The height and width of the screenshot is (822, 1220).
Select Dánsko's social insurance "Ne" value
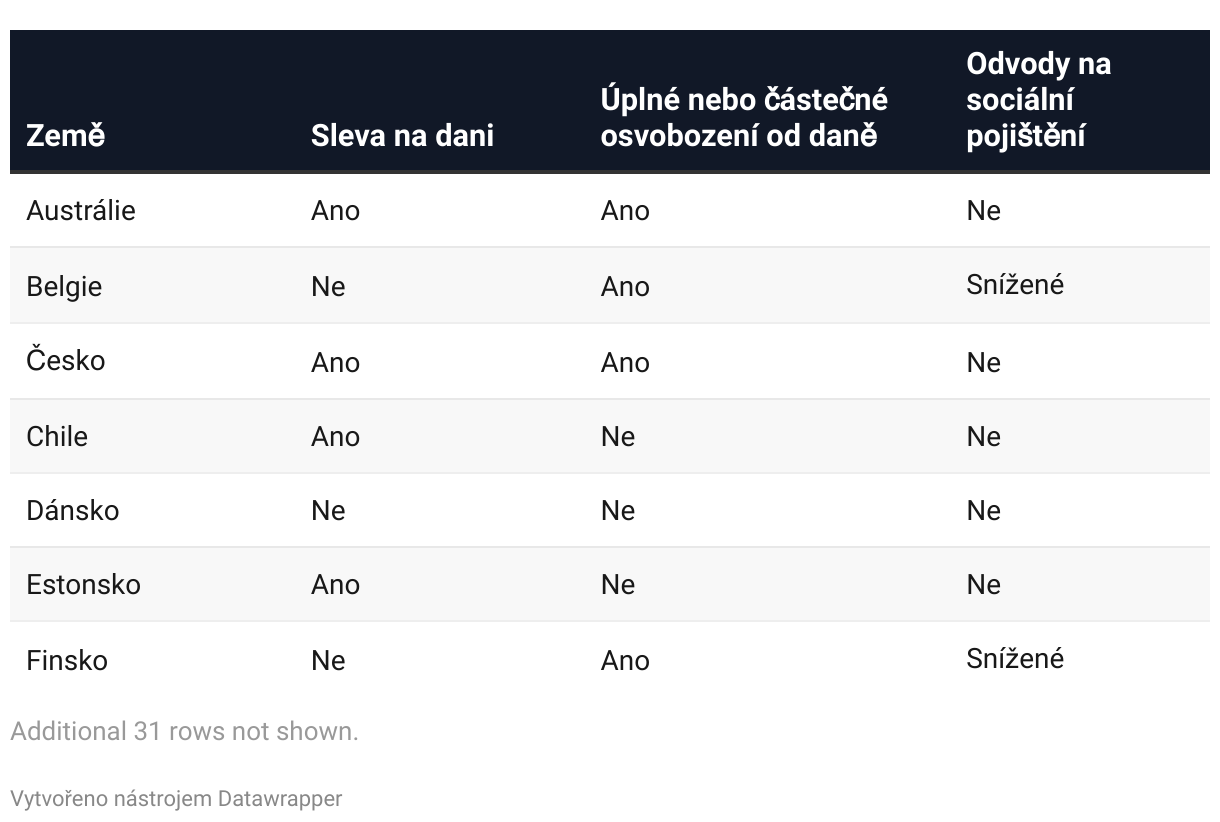click(983, 511)
